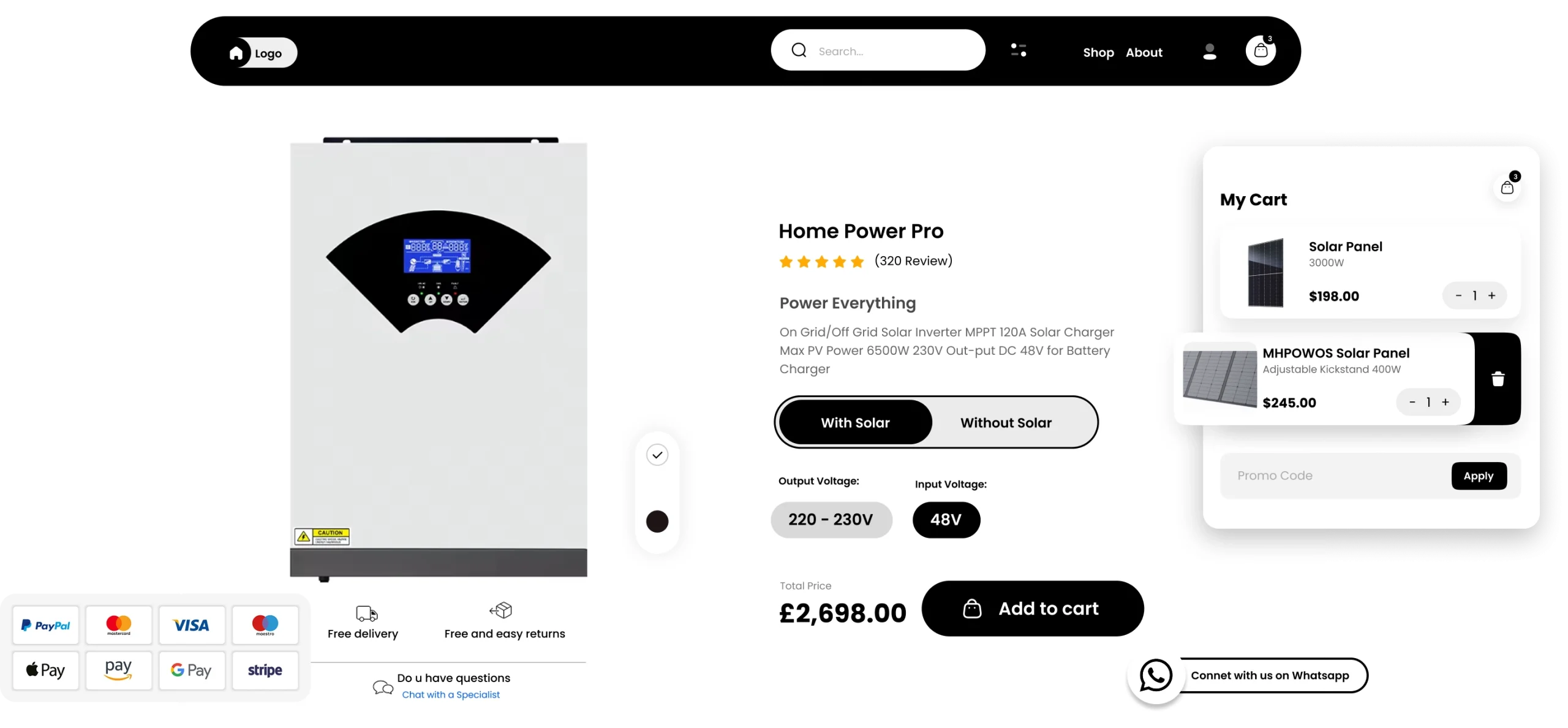Open the user account profile icon
Image resolution: width=1568 pixels, height=728 pixels.
[1209, 51]
